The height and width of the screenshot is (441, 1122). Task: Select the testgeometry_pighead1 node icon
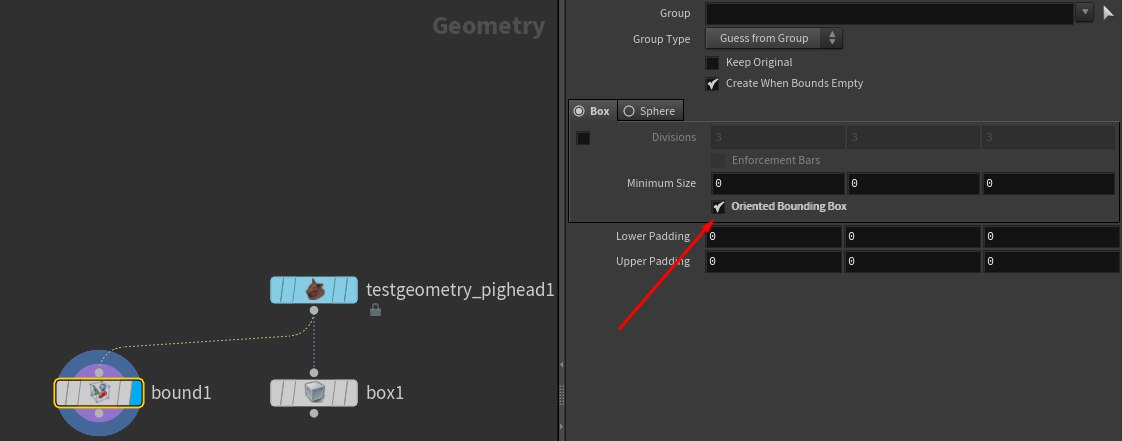[313, 290]
